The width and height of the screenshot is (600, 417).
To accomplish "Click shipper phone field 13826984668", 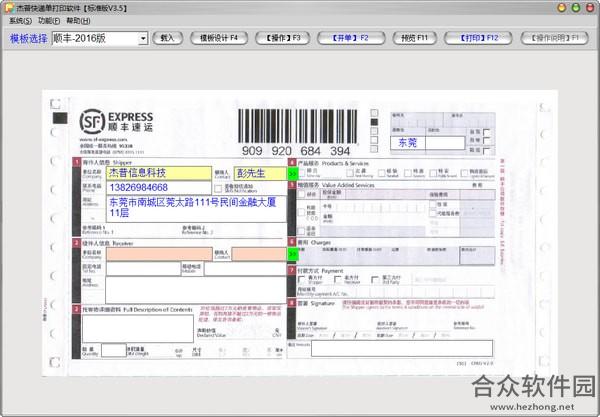I will tap(159, 187).
